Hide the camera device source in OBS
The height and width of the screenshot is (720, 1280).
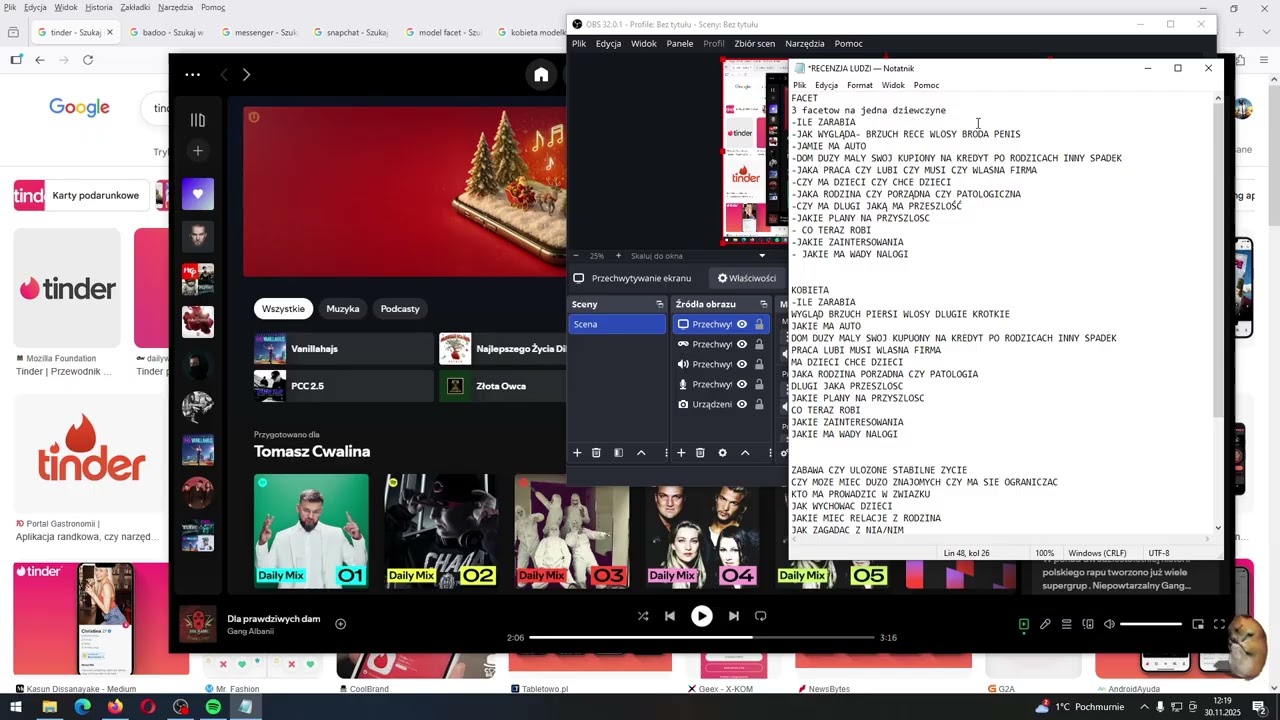742,404
